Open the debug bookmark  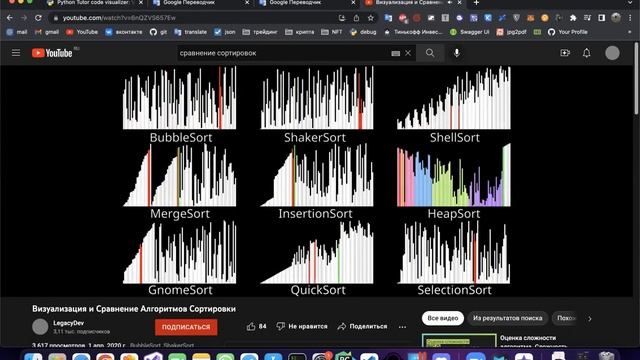click(363, 32)
